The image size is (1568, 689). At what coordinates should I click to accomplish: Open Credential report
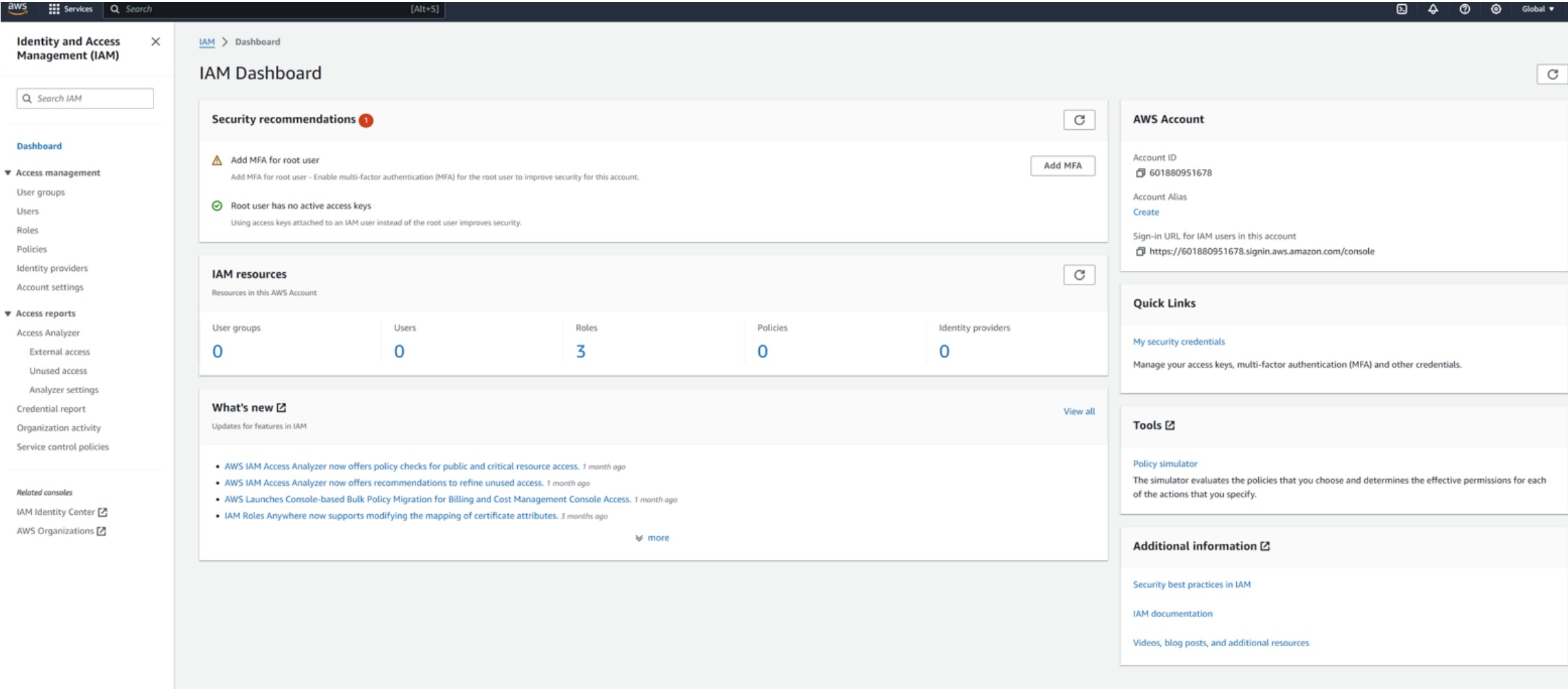pyautogui.click(x=51, y=409)
